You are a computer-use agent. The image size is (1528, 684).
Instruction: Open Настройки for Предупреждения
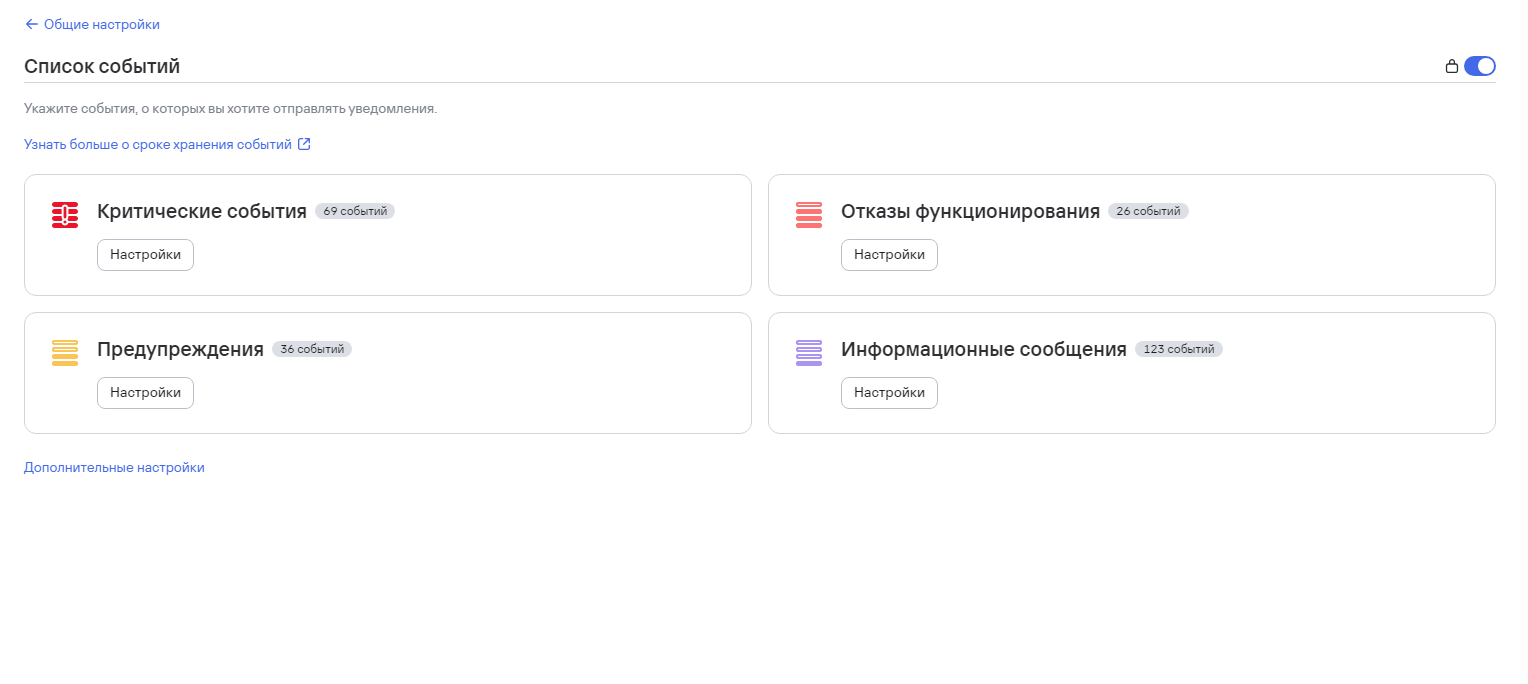pyautogui.click(x=145, y=393)
